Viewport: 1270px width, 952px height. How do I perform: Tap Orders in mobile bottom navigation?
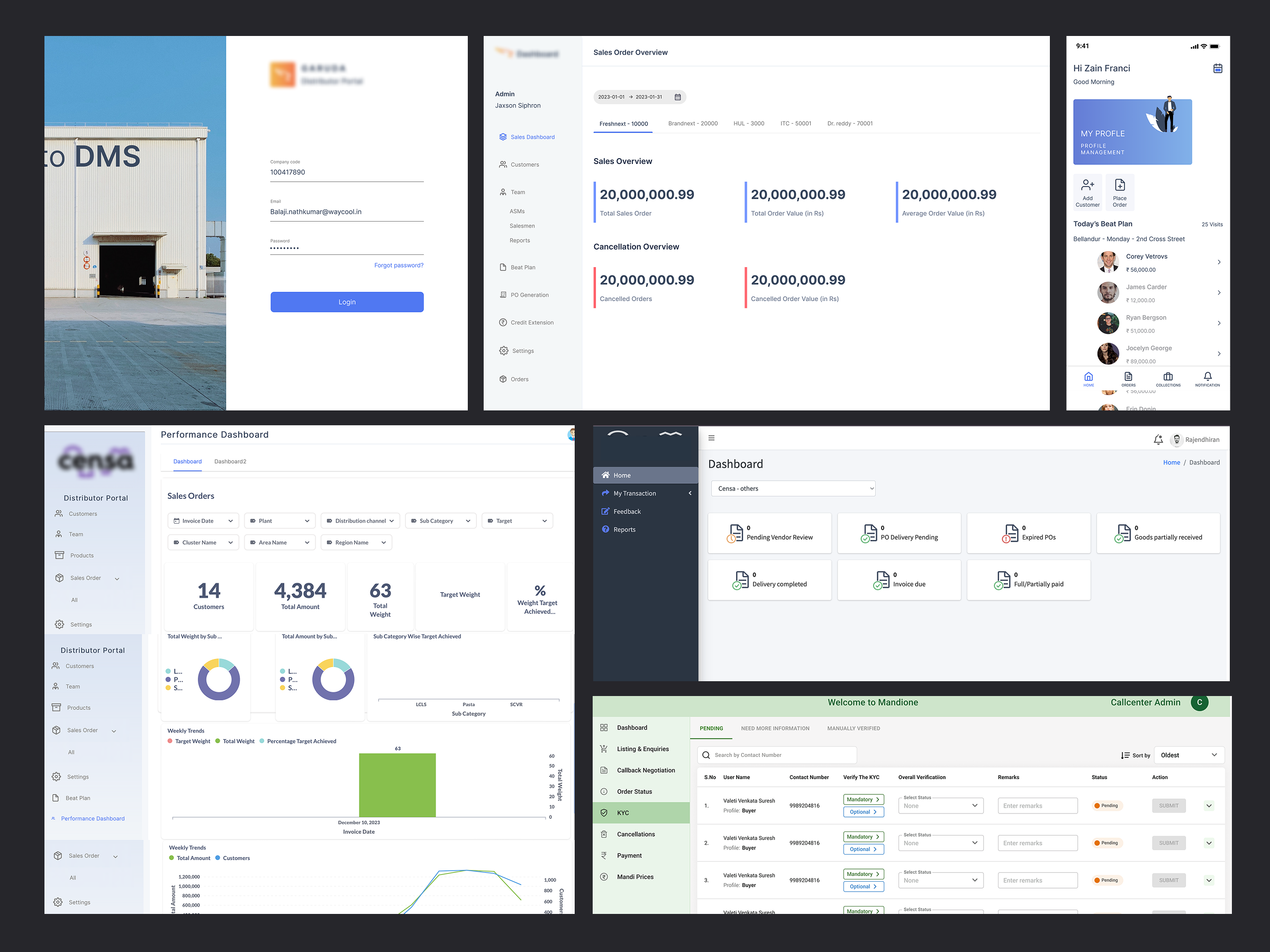point(1128,379)
